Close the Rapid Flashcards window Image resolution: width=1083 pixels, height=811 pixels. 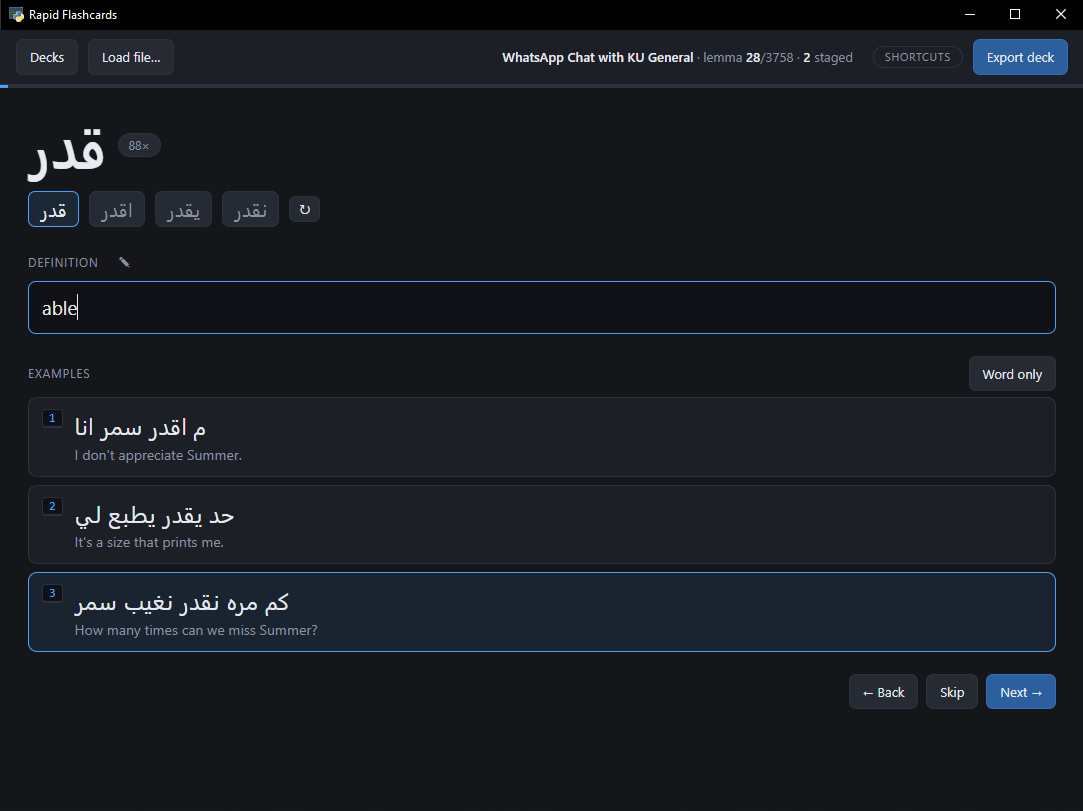[x=1060, y=15]
